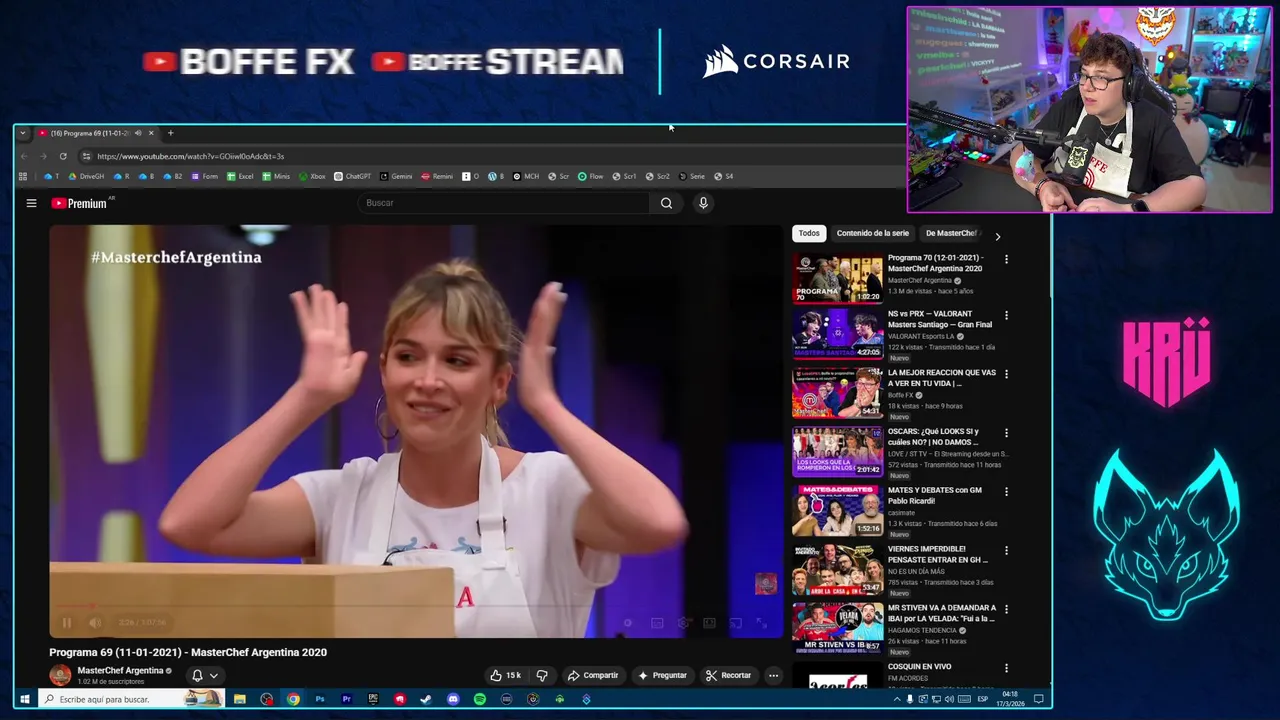Expand notification options chevron next to bell
Screen dimensions: 1280x720
pos(214,676)
